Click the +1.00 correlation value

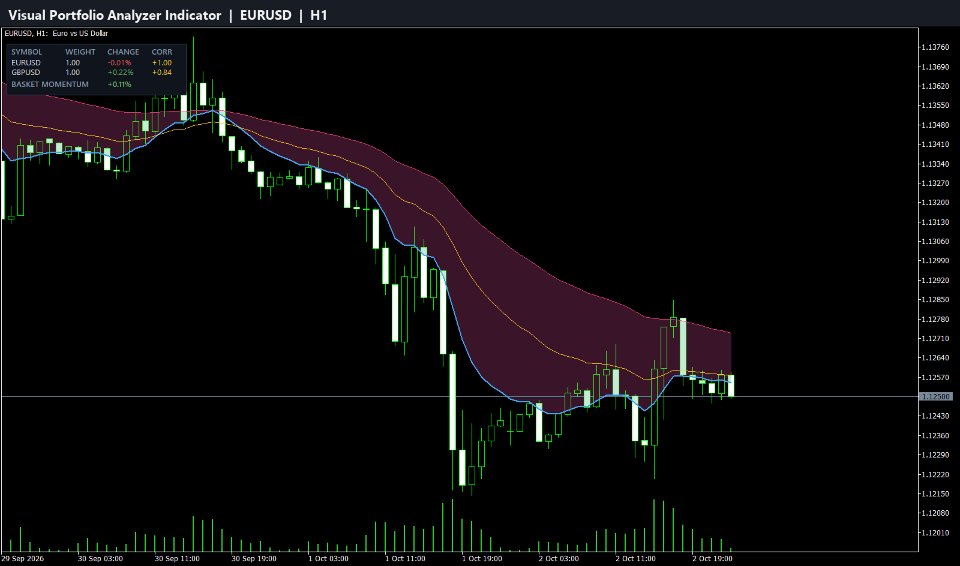(162, 62)
